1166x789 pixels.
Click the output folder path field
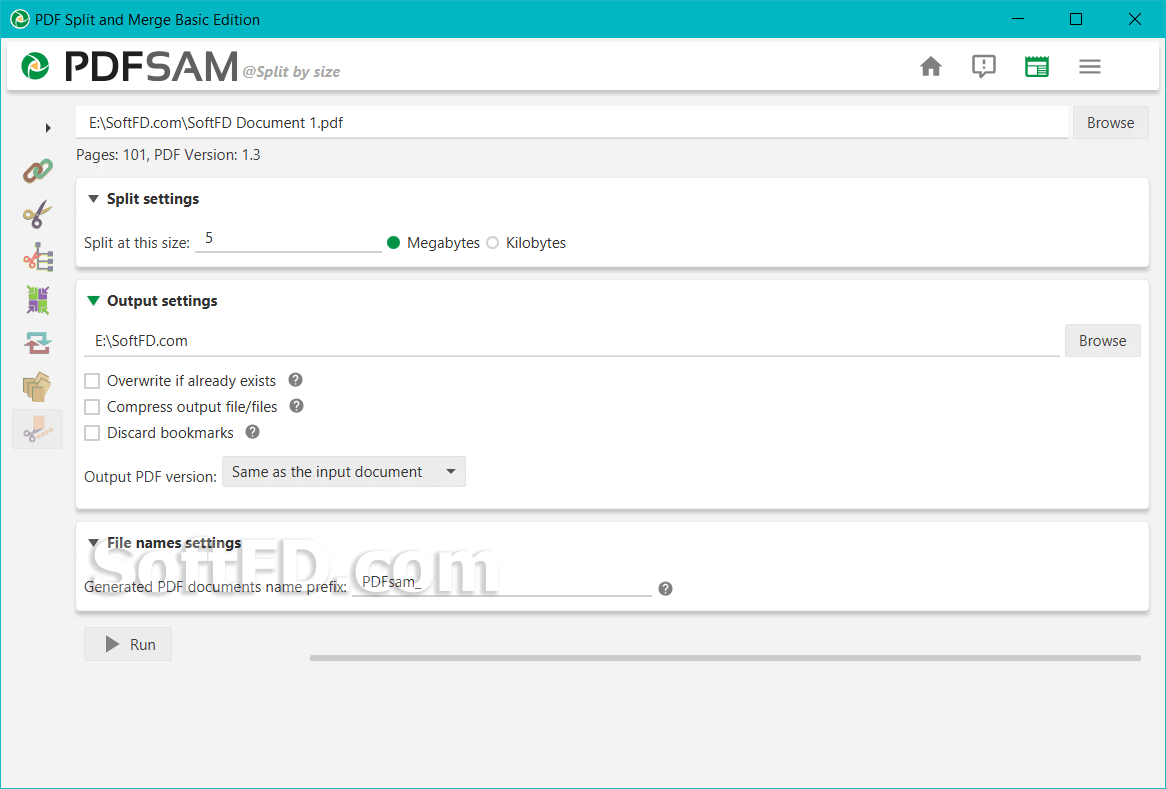tap(572, 341)
